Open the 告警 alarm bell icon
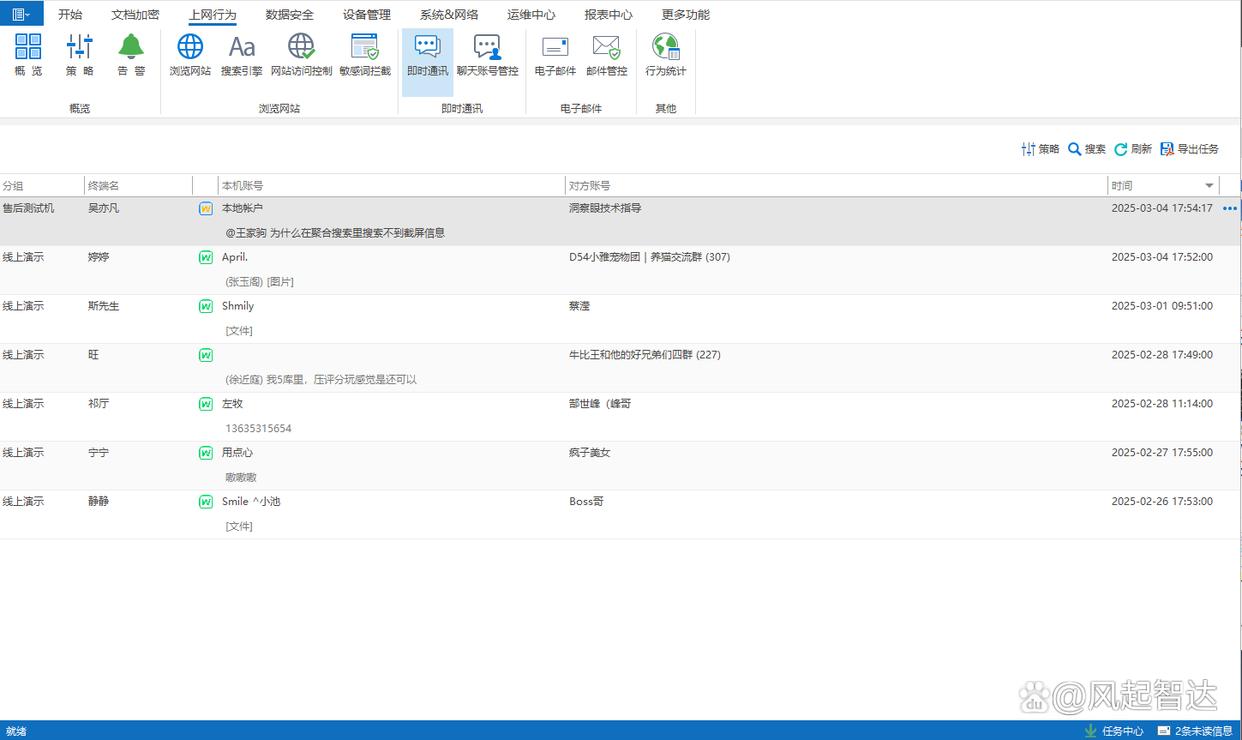This screenshot has height=740, width=1242. coord(131,56)
